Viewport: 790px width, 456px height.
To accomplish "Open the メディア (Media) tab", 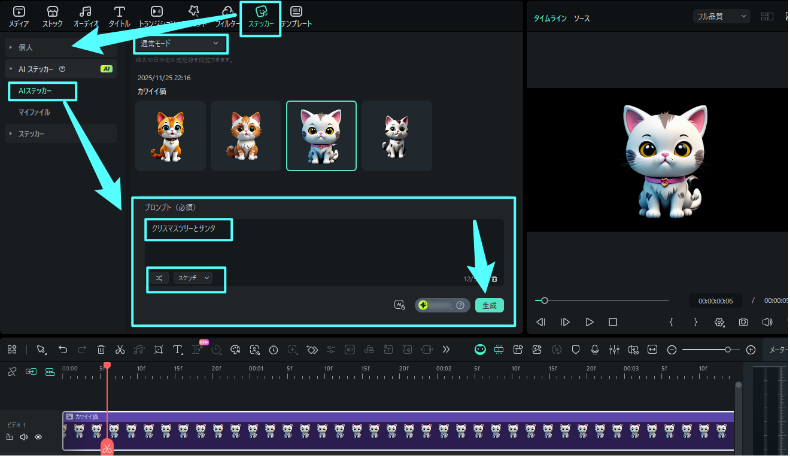I will [x=19, y=16].
